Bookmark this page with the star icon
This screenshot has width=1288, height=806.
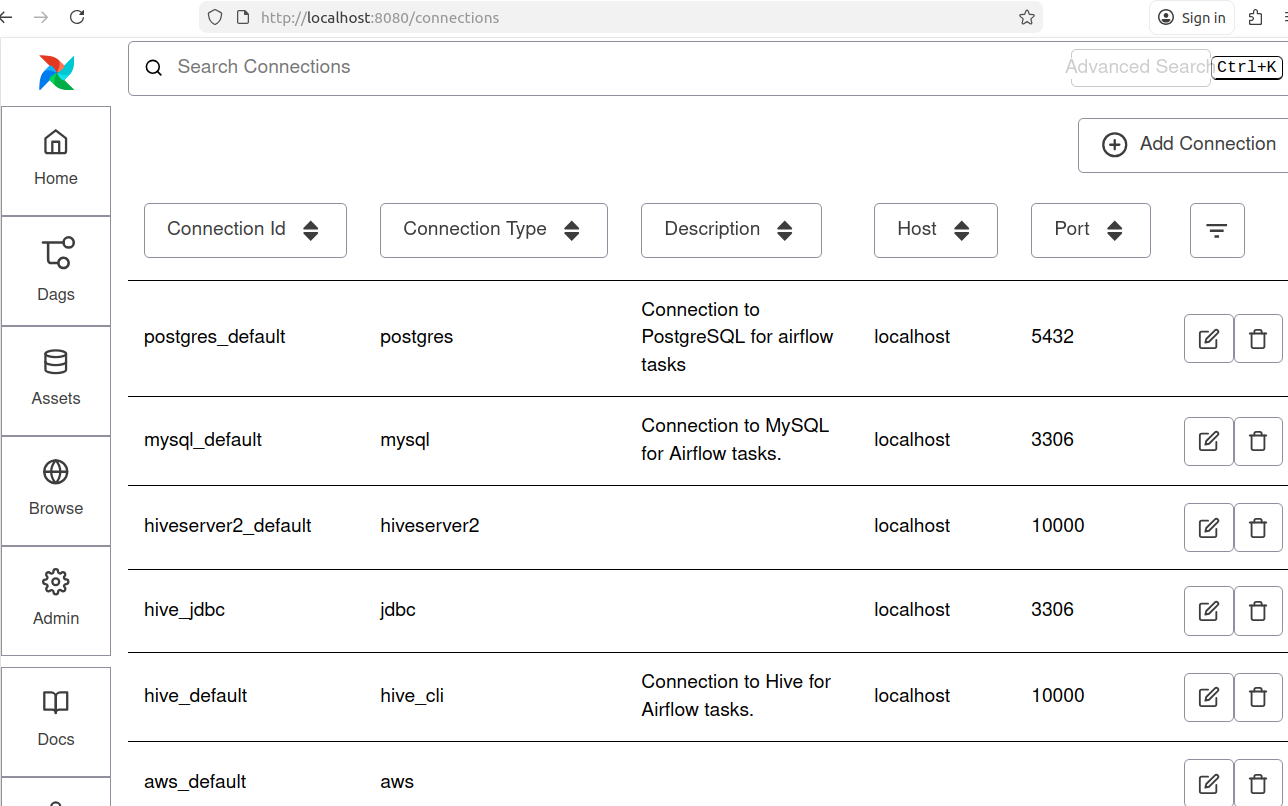(x=1026, y=17)
